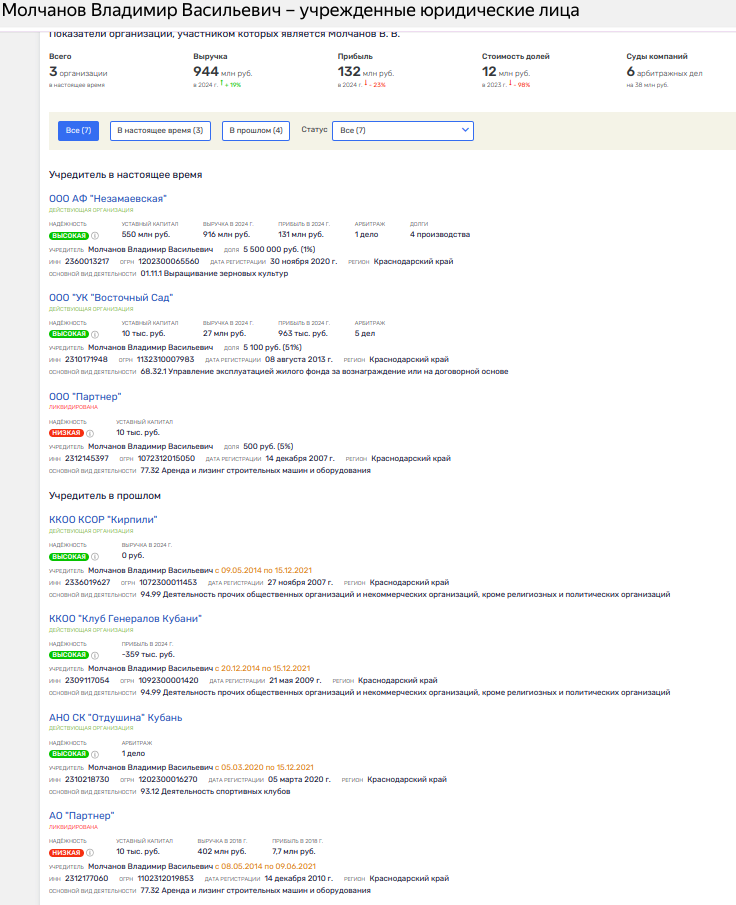The height and width of the screenshot is (905, 736).
Task: Click ИНН 2310218730 value
Action: (x=87, y=780)
